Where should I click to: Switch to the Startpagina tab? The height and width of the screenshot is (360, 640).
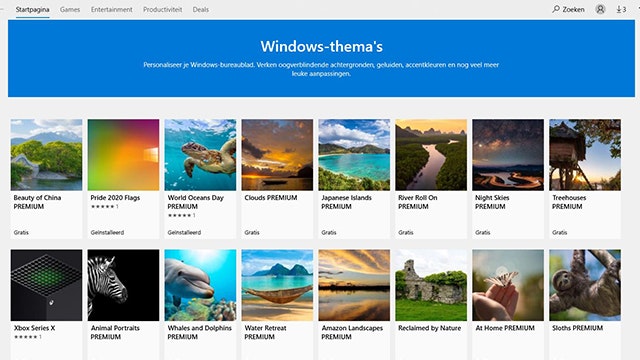pos(32,9)
